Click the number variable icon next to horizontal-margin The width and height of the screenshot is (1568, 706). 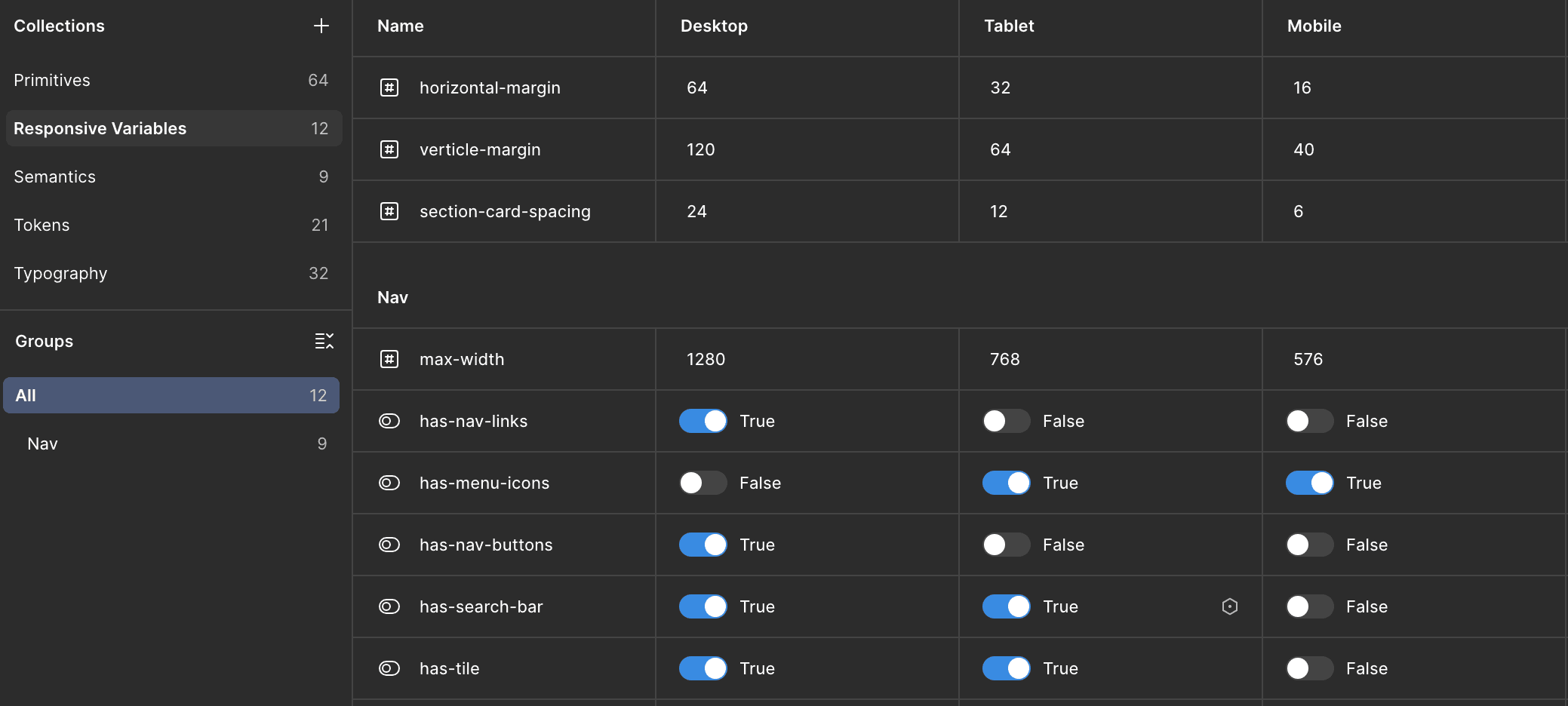(389, 87)
